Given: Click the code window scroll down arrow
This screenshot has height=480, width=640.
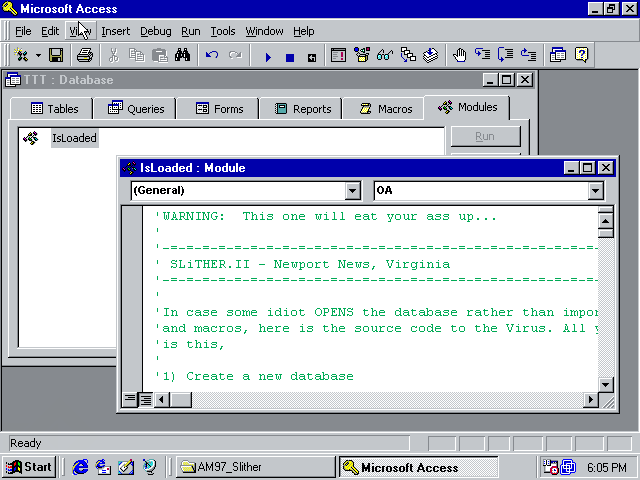Looking at the screenshot, I should click(x=605, y=384).
